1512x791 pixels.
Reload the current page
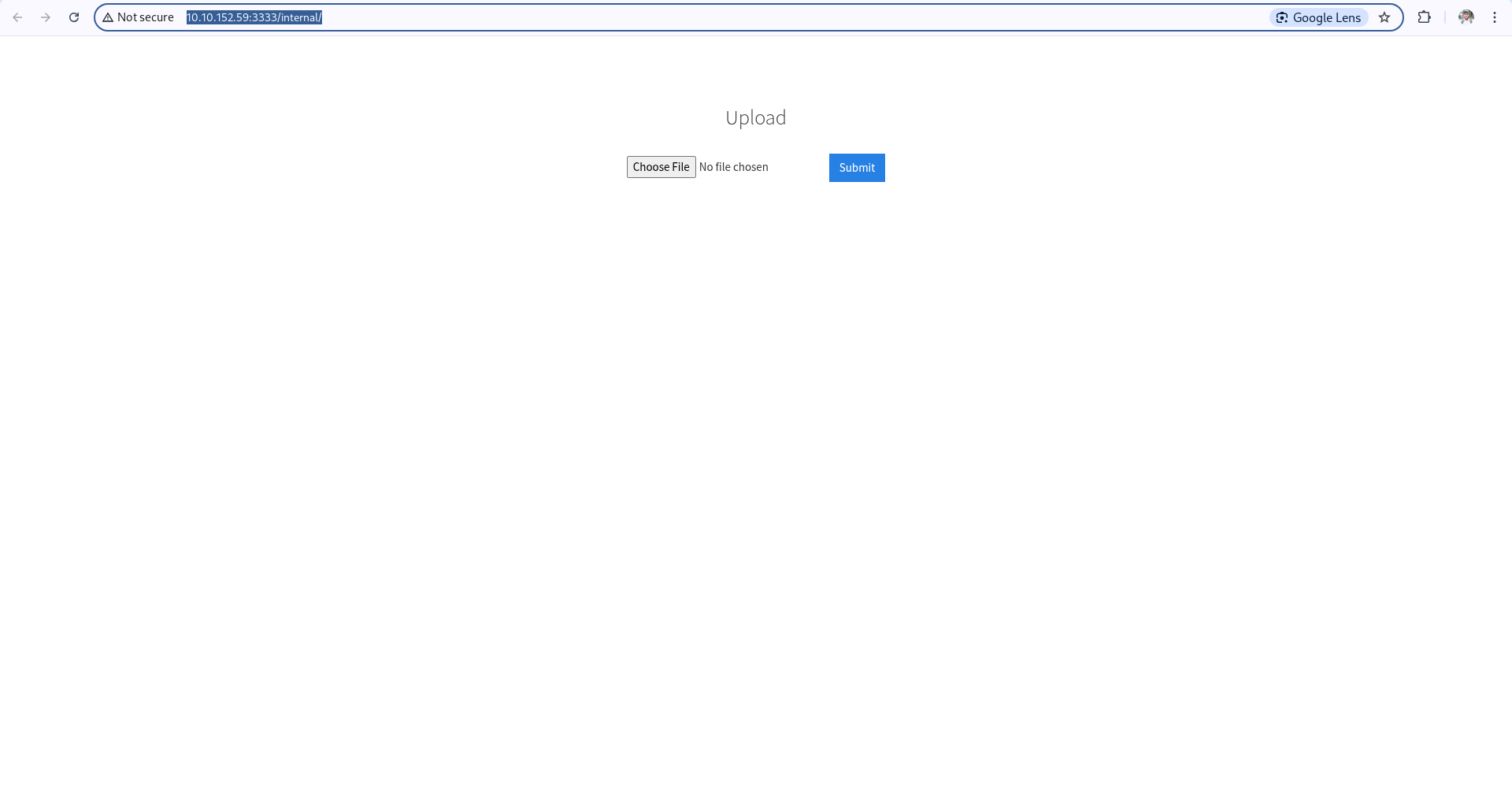74,17
